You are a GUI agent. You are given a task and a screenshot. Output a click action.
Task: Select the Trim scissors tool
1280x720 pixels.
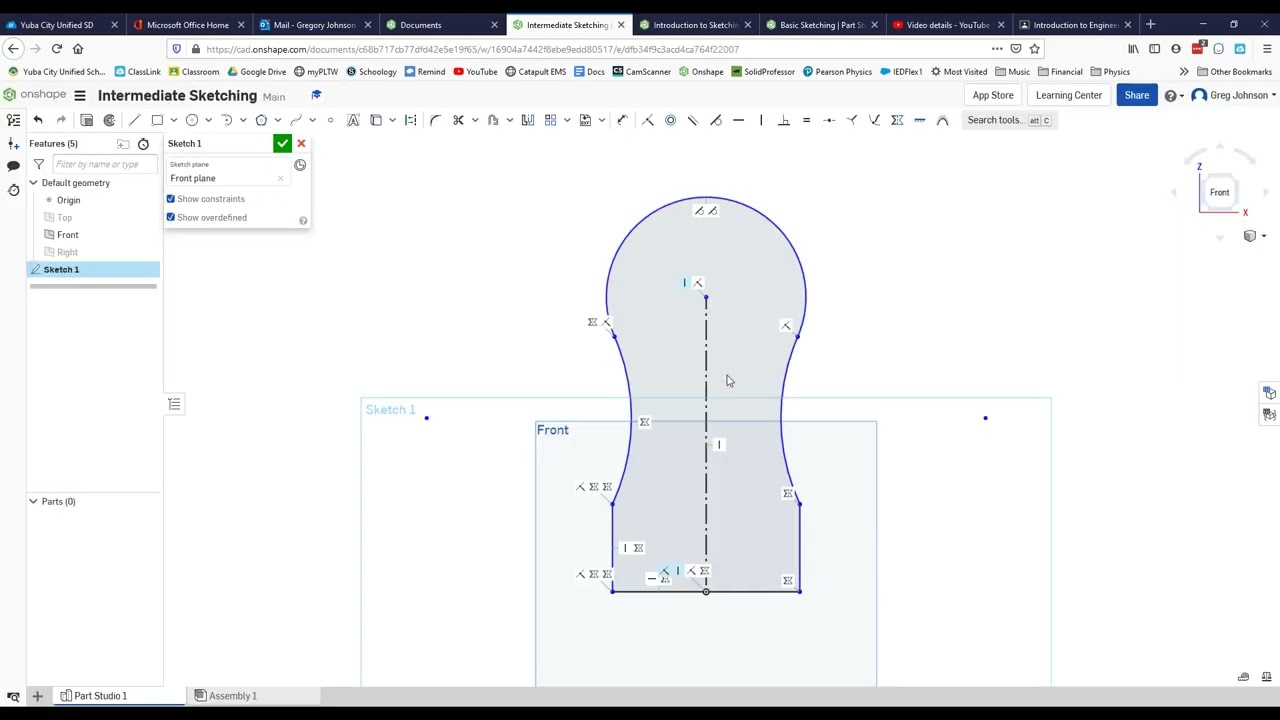pos(458,120)
